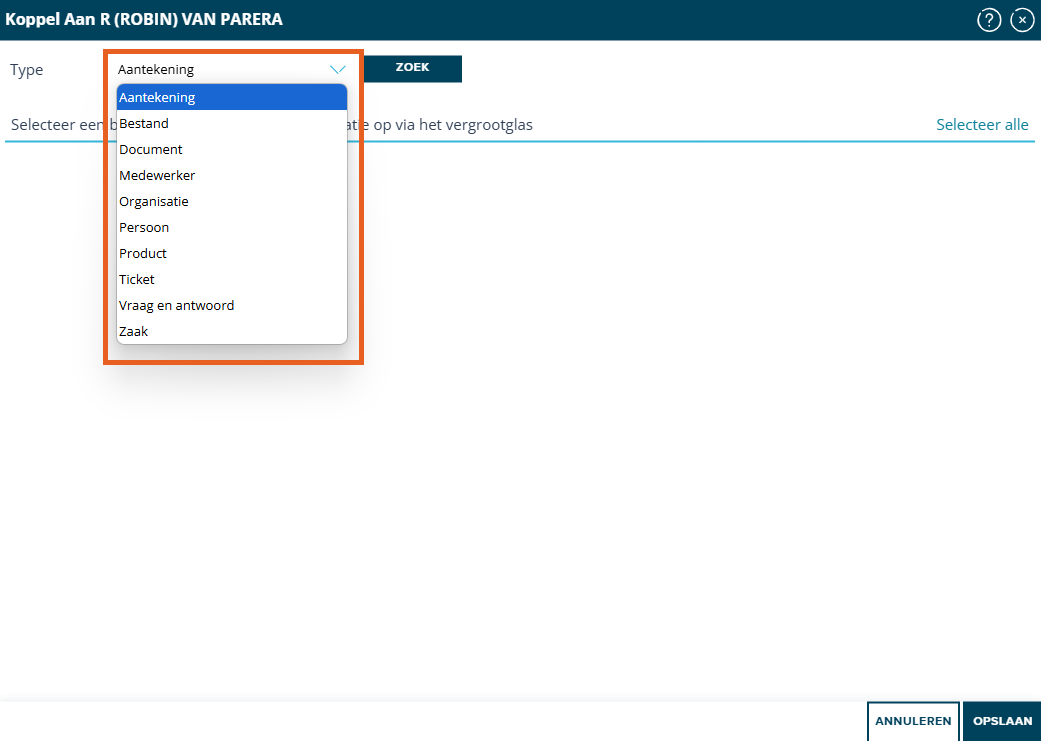The width and height of the screenshot is (1041, 741).
Task: Choose Ticket from the type options
Action: [x=232, y=279]
